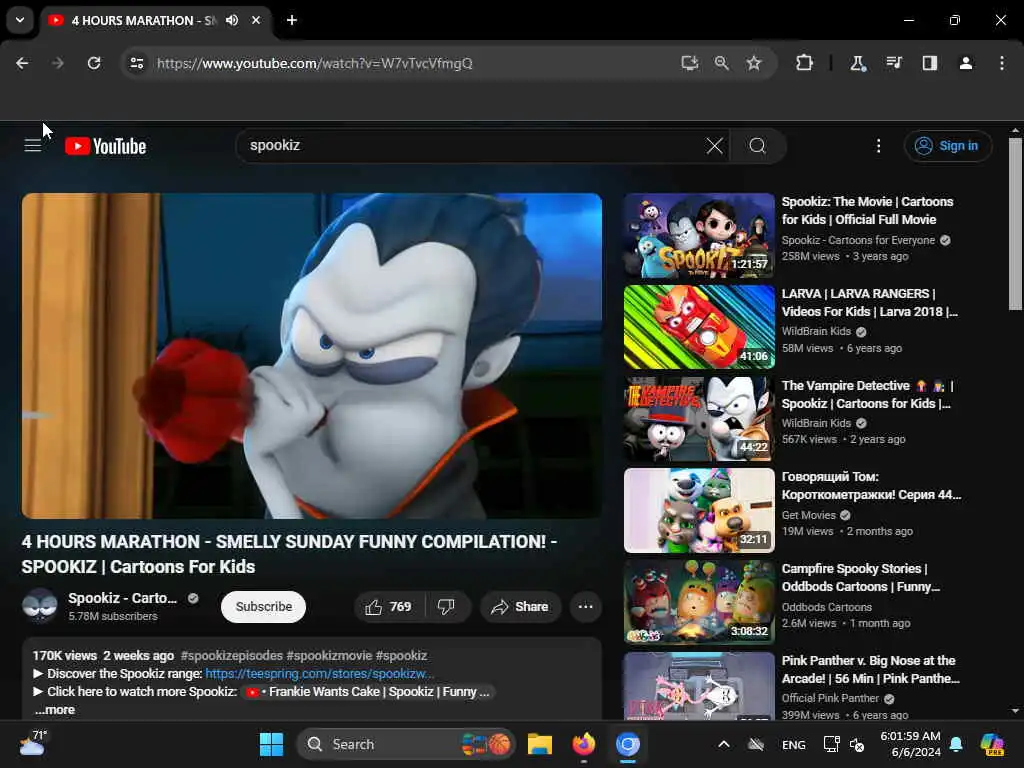The image size is (1024, 768).
Task: Toggle browser side panel
Action: click(930, 63)
